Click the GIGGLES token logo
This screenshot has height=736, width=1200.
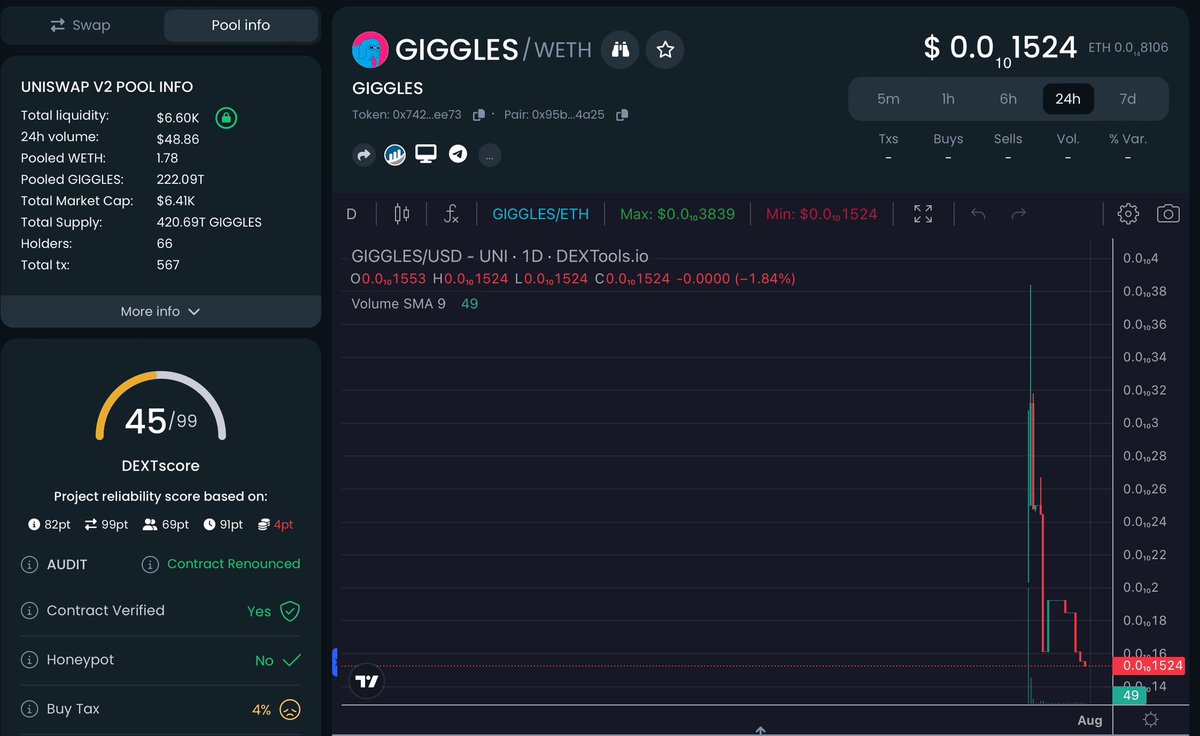[370, 49]
